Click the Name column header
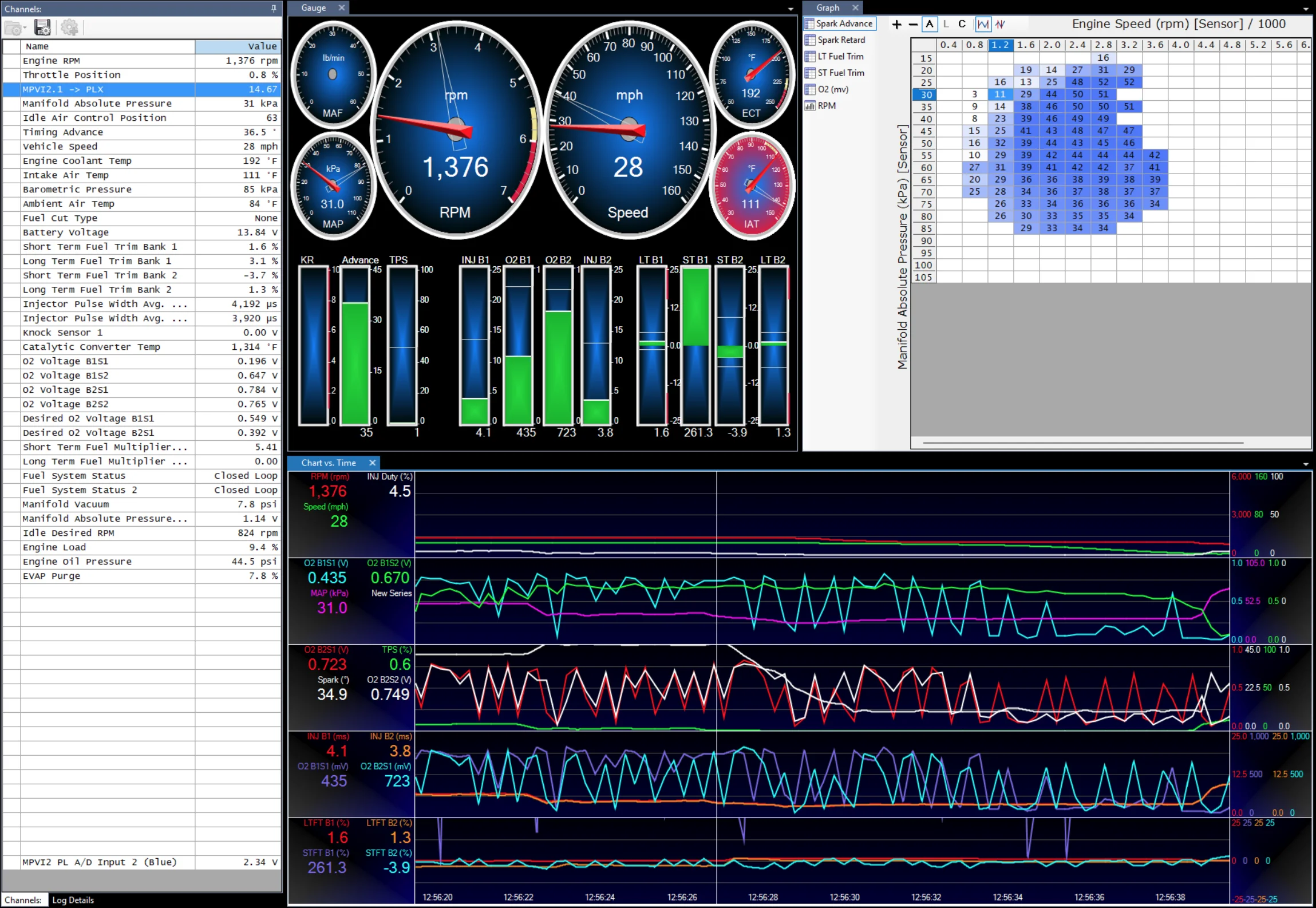Viewport: 1316px width, 908px height. (x=108, y=46)
